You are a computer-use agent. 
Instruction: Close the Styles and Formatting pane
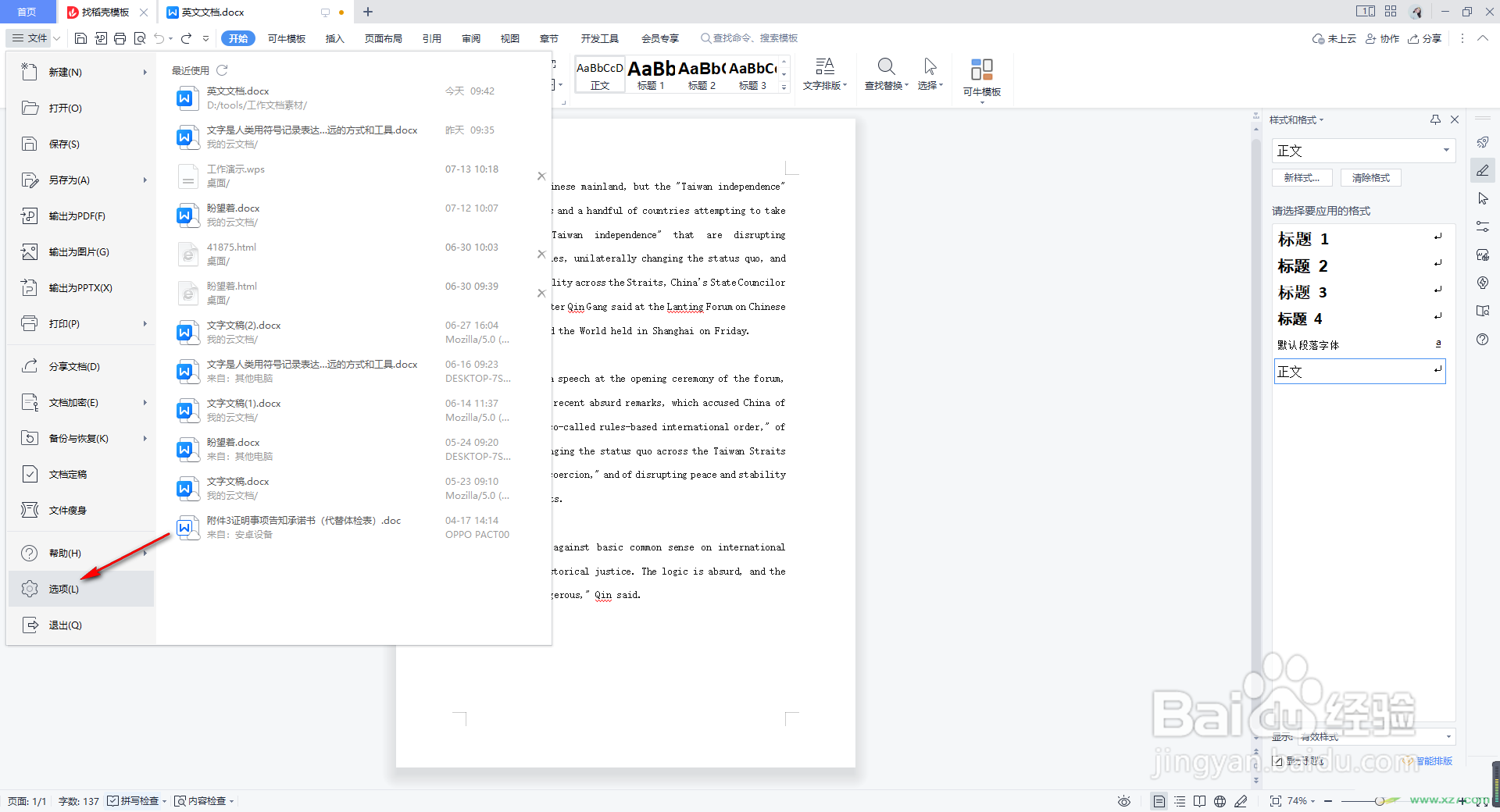pyautogui.click(x=1455, y=119)
